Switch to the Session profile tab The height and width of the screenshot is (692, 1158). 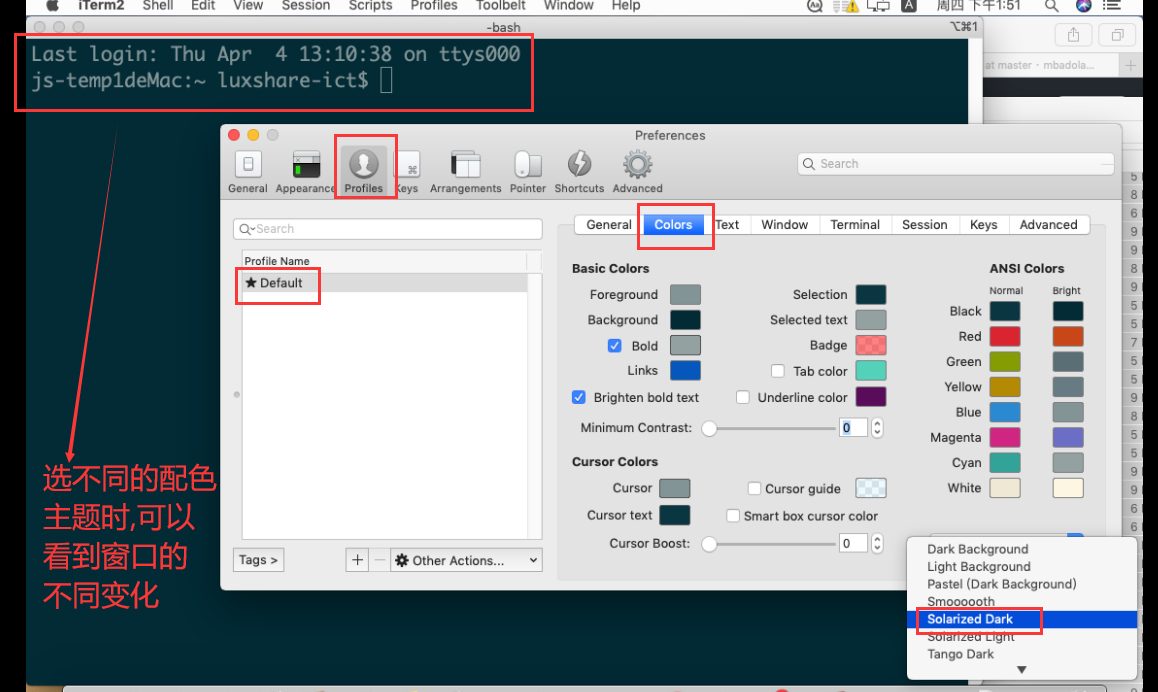click(925, 225)
